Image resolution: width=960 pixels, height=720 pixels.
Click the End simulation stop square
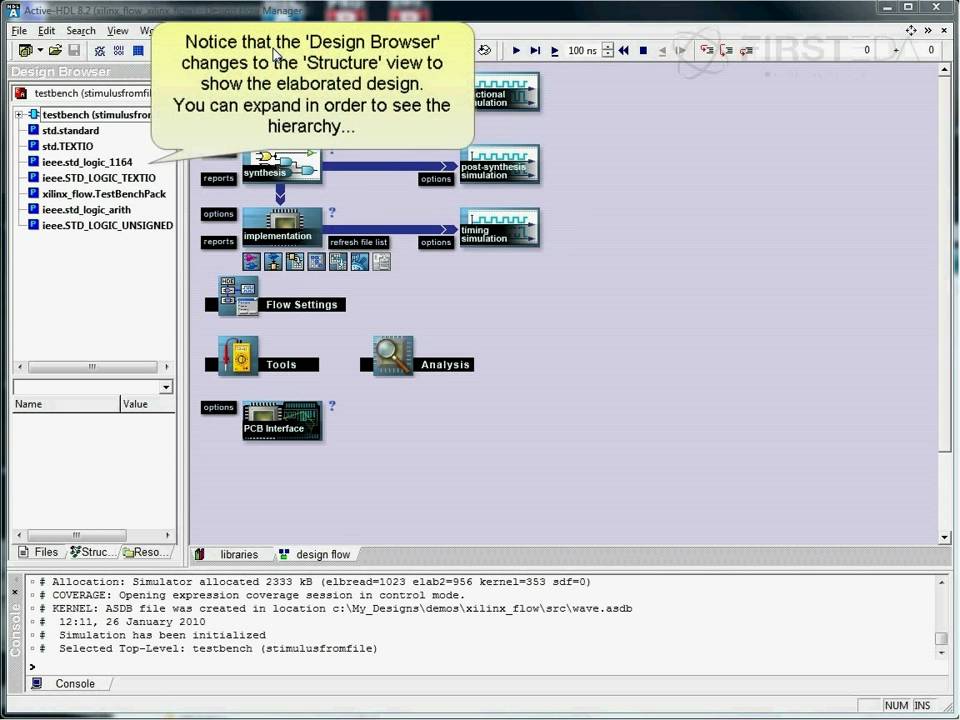[x=643, y=50]
